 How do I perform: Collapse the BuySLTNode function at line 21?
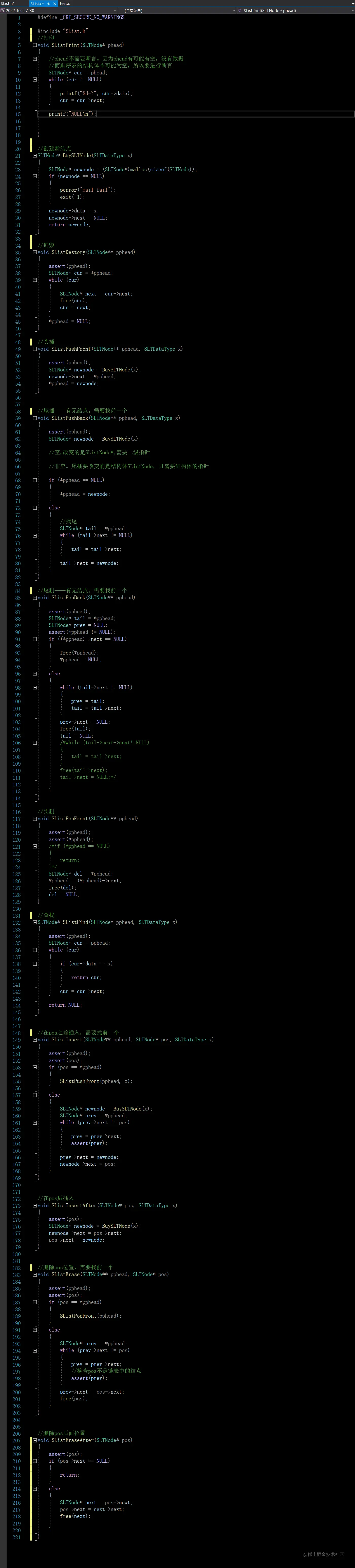coord(35,156)
